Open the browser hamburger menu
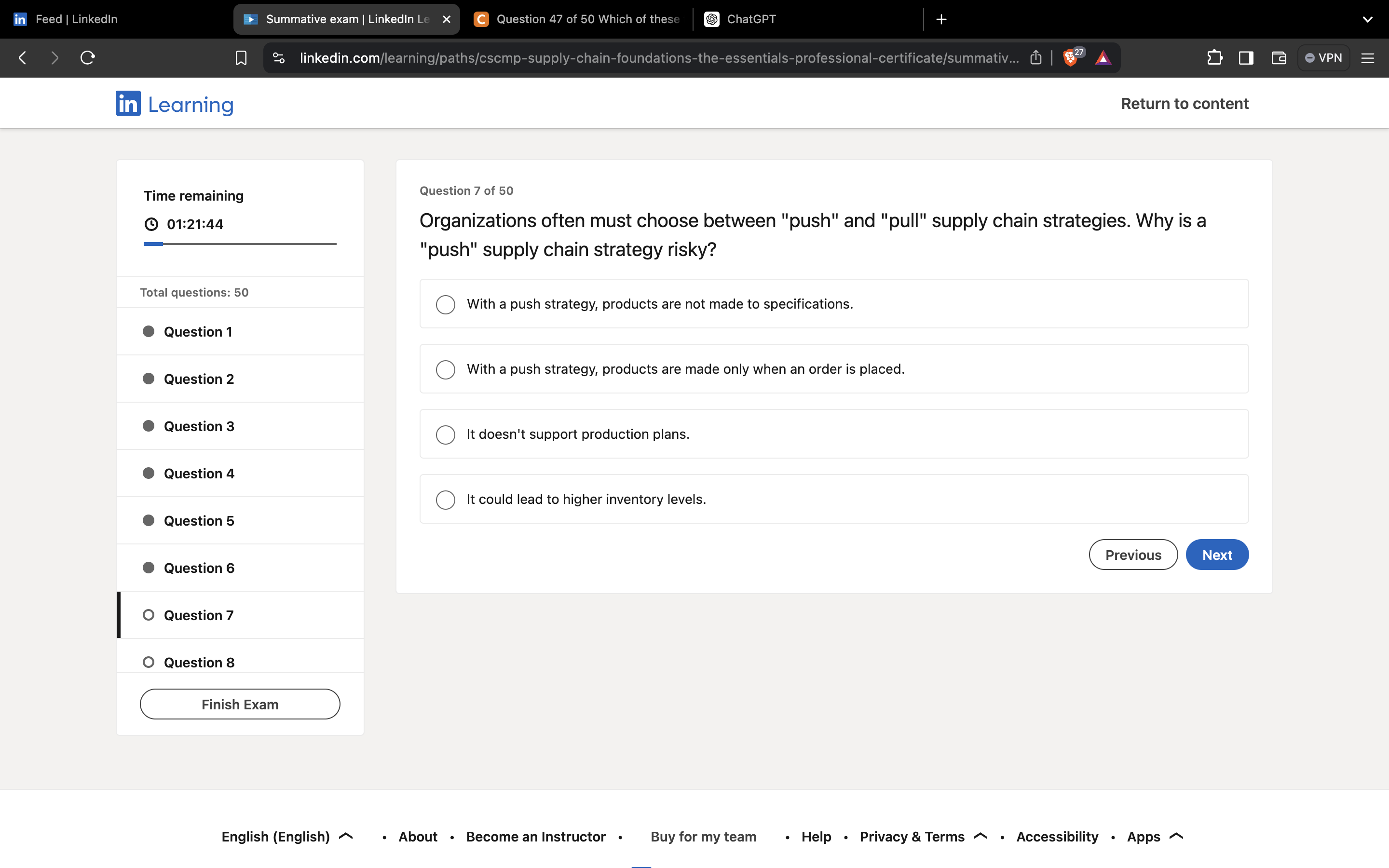 point(1368,58)
